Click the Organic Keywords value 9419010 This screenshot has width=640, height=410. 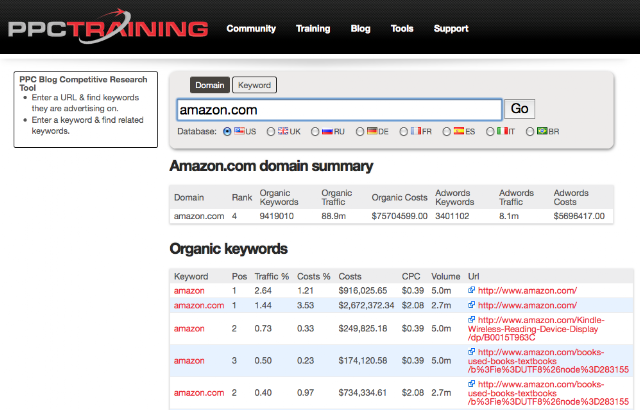pos(276,216)
